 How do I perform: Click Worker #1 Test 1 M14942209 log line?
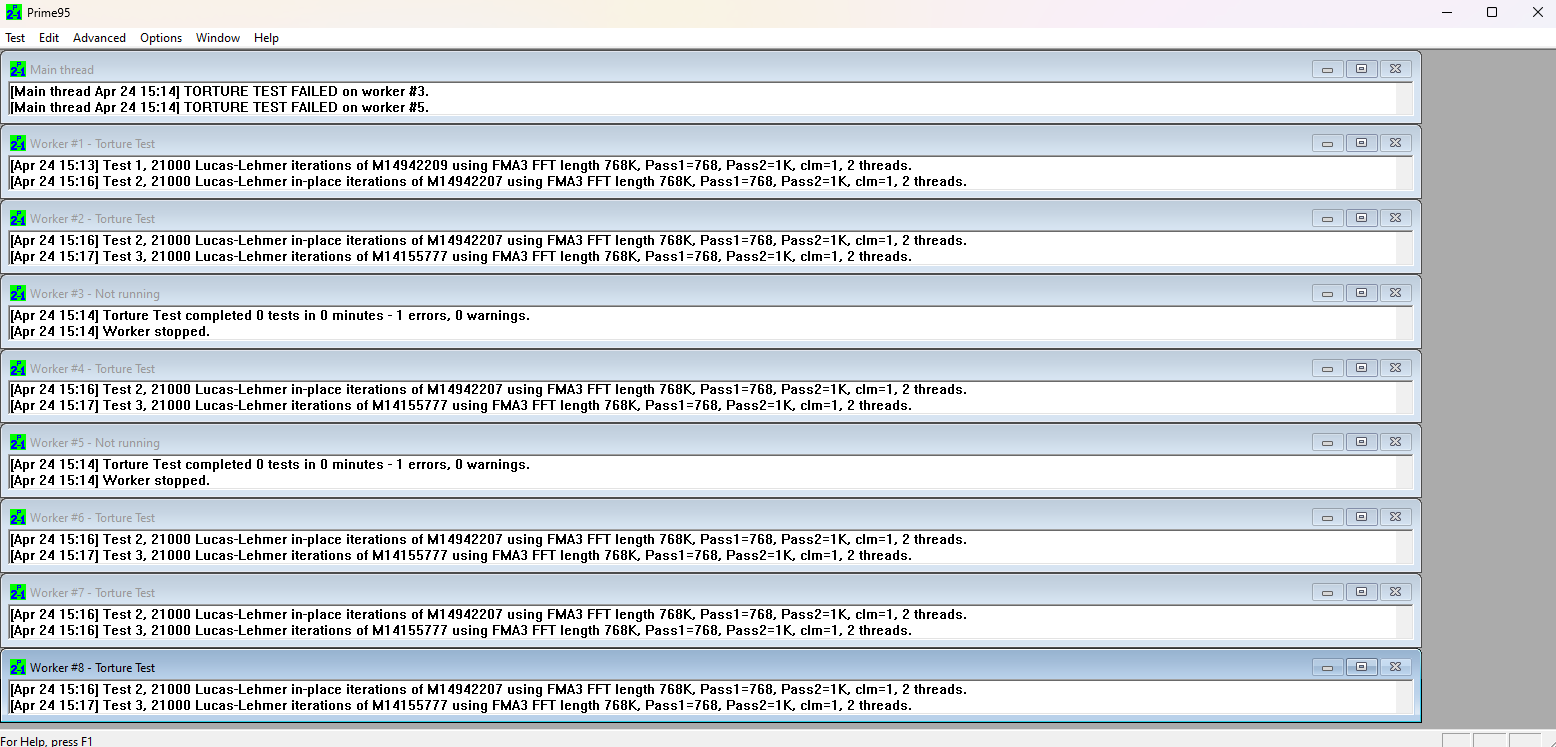click(461, 166)
